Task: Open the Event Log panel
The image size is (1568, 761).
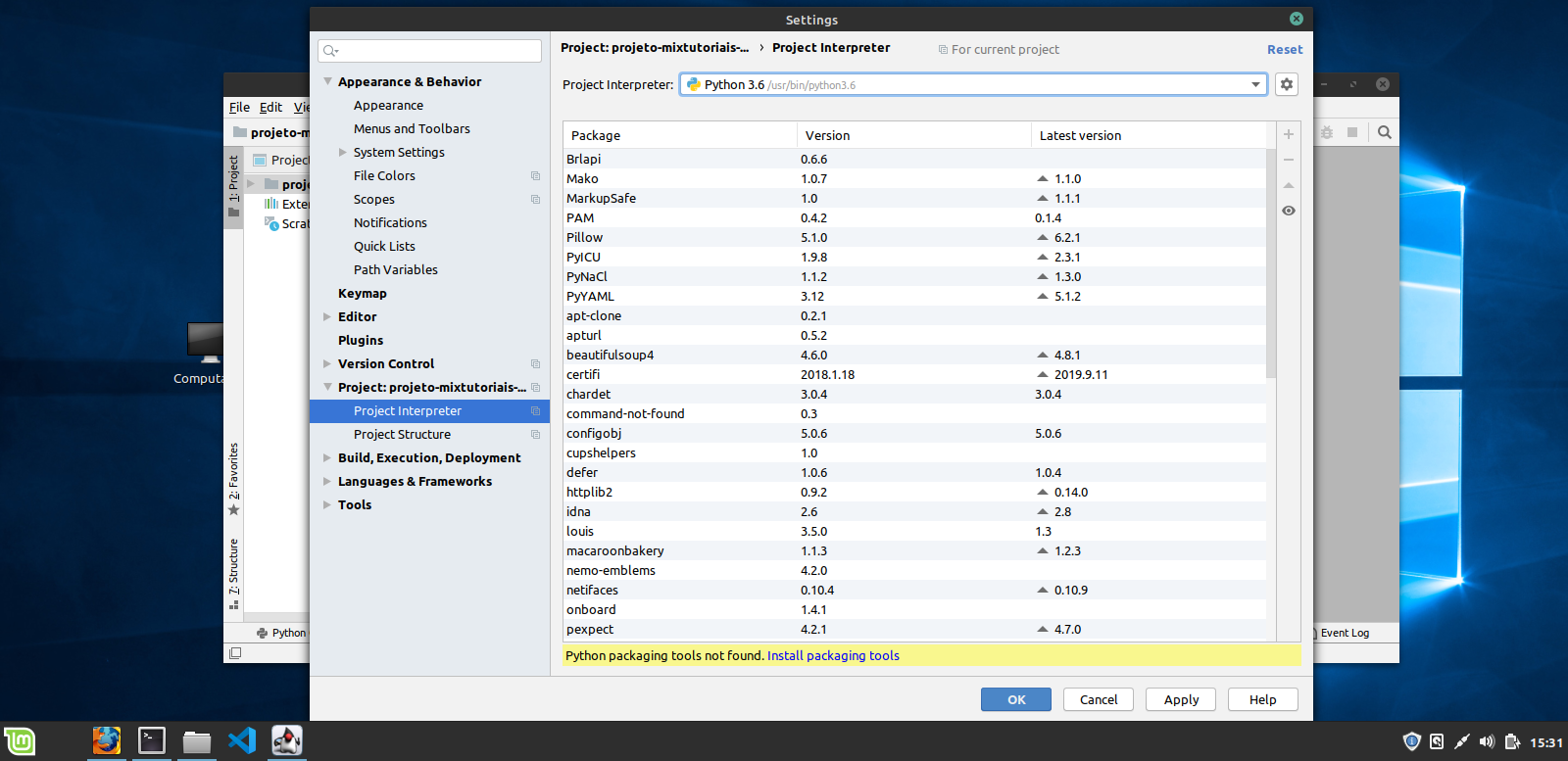Action: click(1344, 633)
